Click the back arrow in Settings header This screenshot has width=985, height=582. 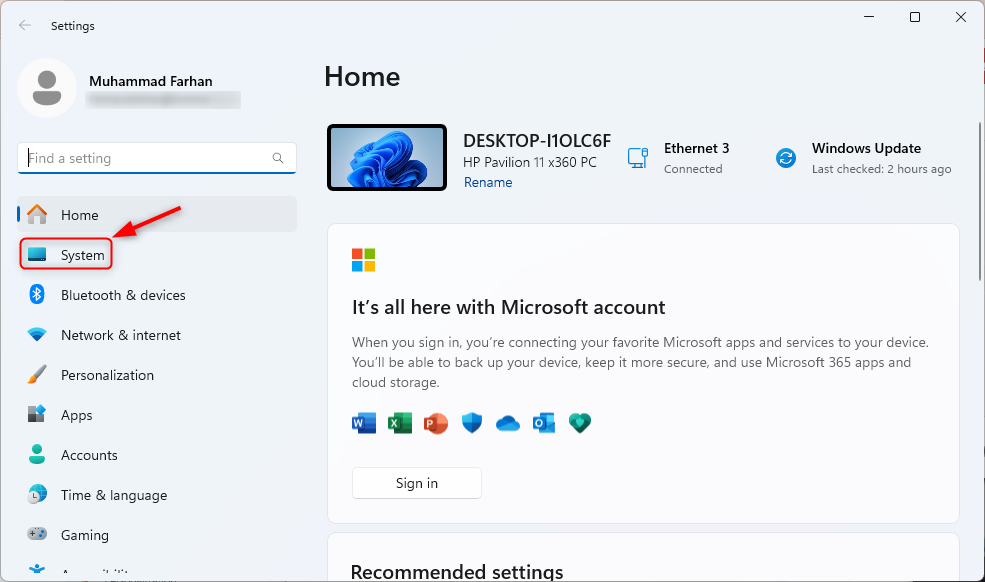24,25
